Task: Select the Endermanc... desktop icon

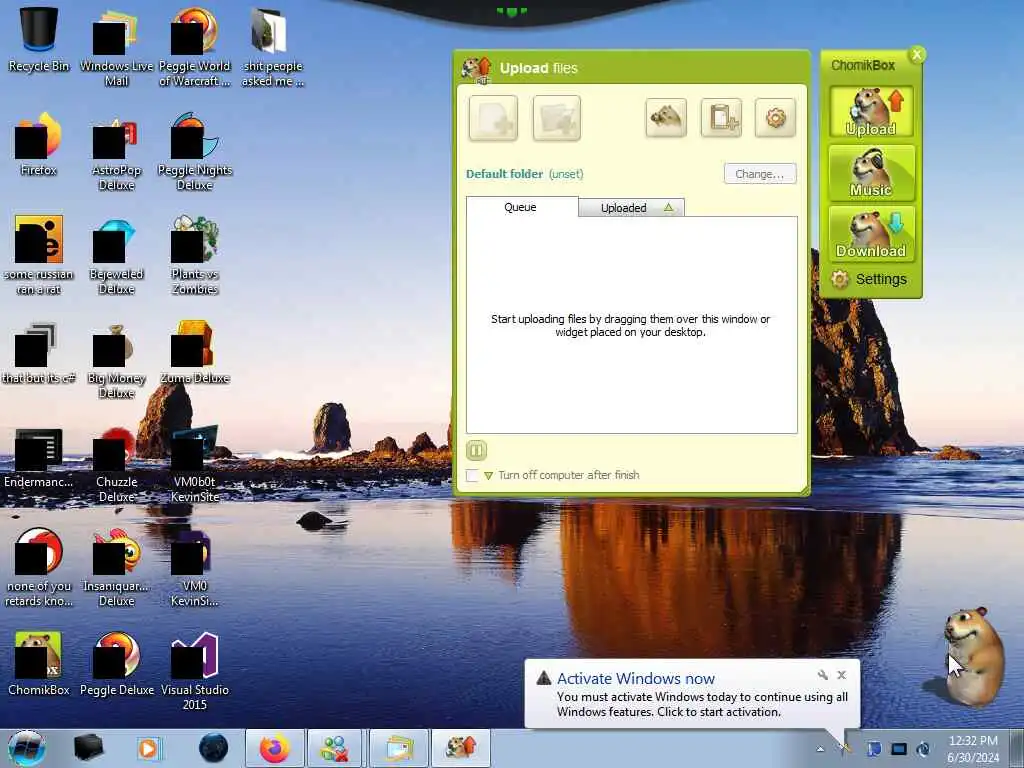Action: click(39, 457)
